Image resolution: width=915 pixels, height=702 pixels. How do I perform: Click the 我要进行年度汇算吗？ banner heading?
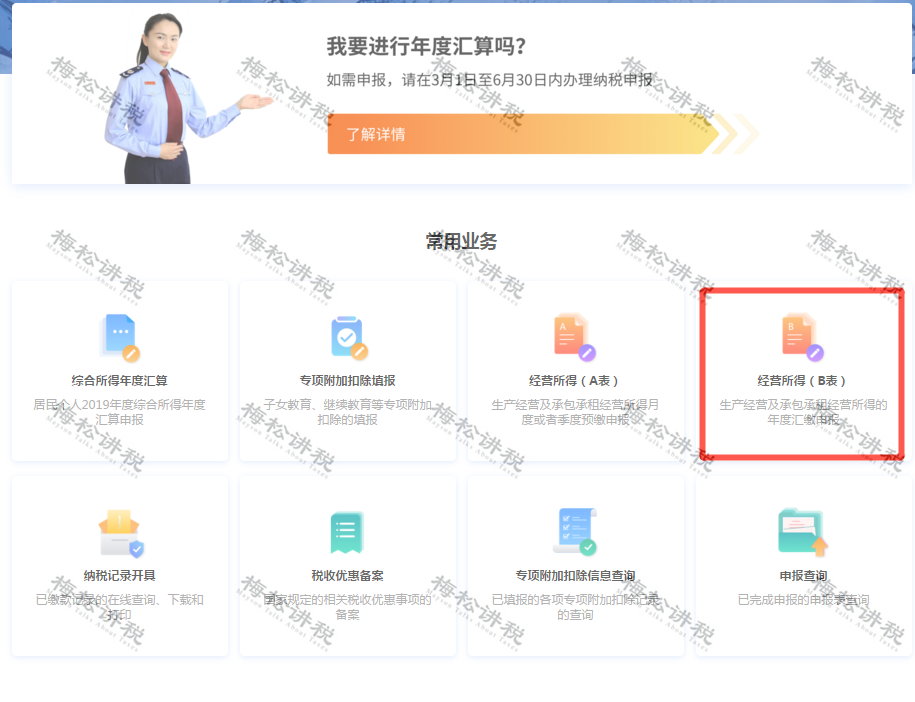(x=427, y=47)
